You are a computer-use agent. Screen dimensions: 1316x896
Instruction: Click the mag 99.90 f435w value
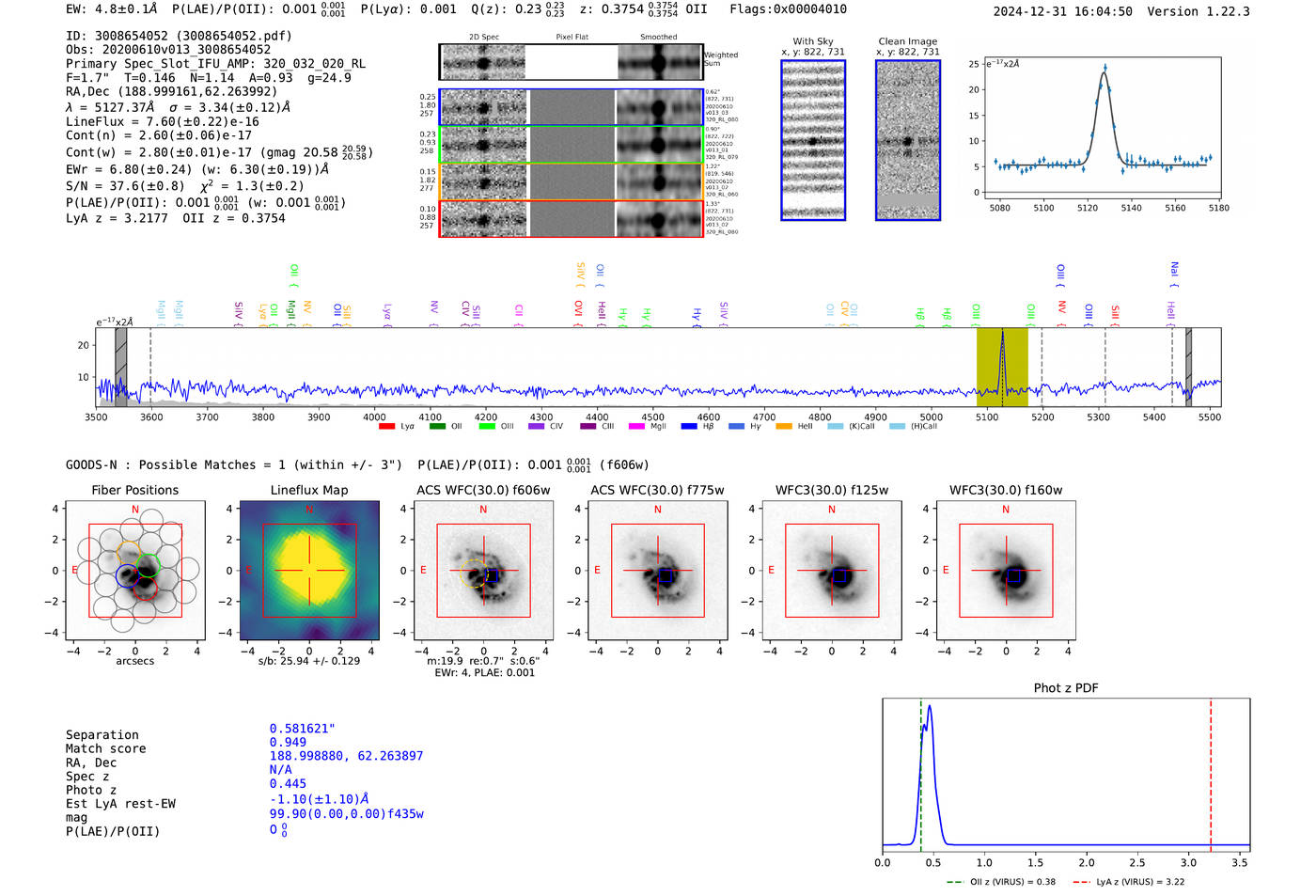tap(347, 813)
